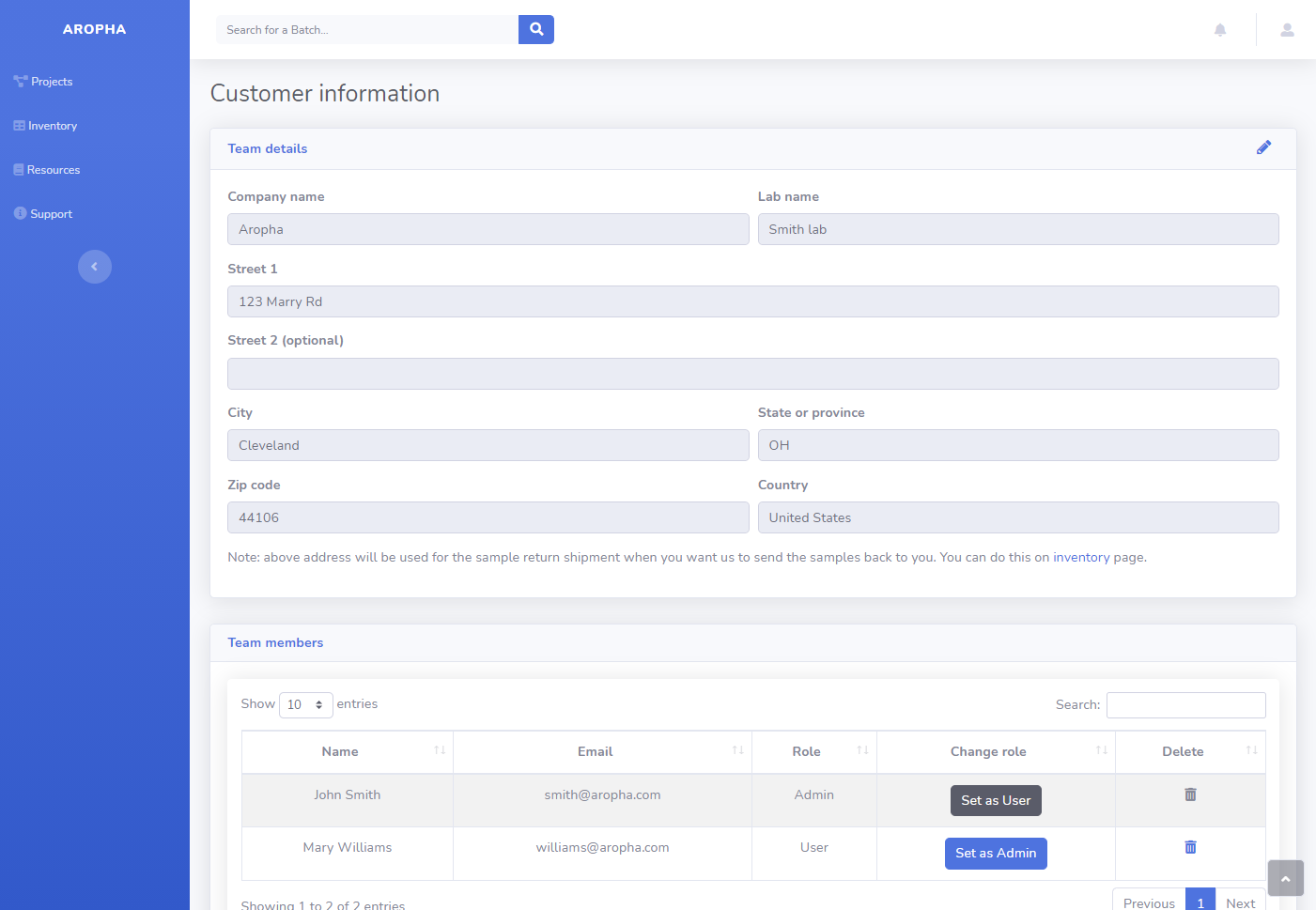Expand sorting options on the Role column
Image resolution: width=1316 pixels, height=910 pixels.
click(862, 750)
